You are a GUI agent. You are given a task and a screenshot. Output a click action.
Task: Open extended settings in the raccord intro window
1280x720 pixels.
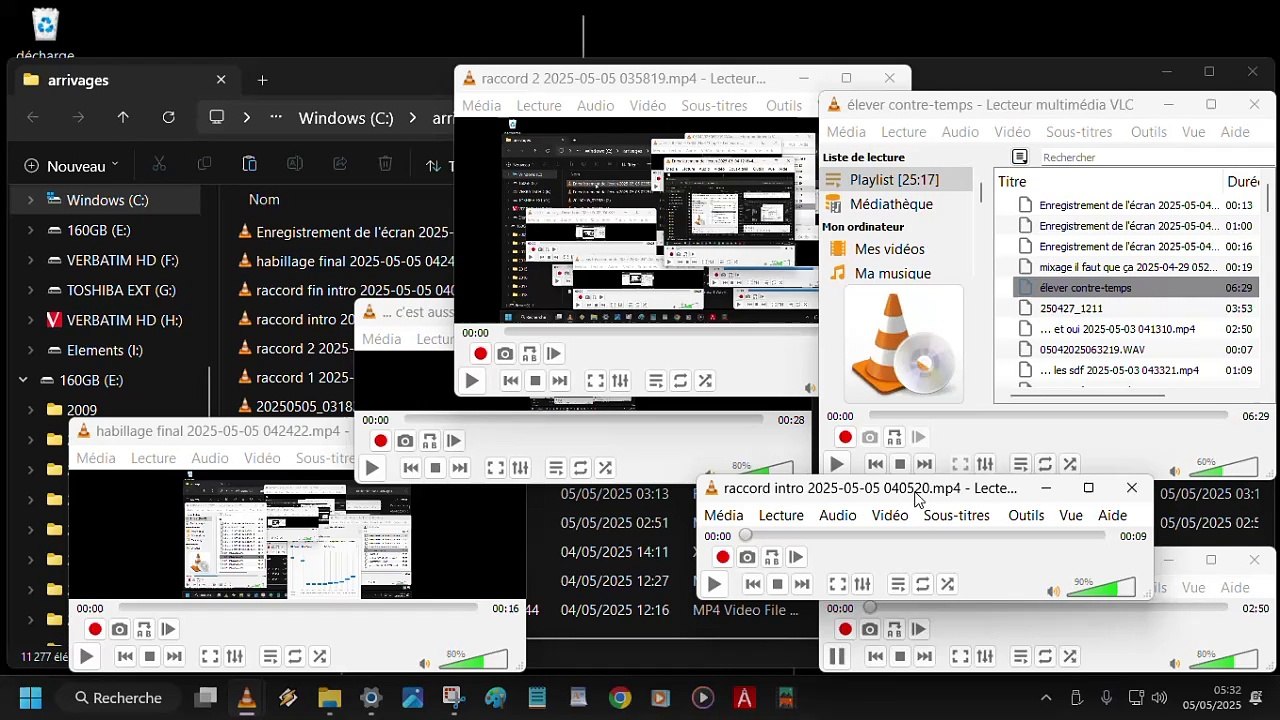pyautogui.click(x=862, y=584)
